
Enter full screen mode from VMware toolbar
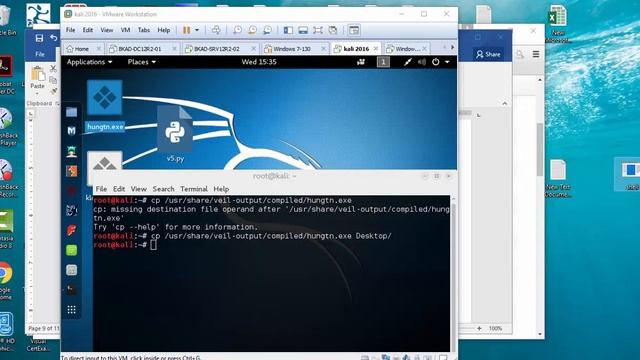(318, 30)
